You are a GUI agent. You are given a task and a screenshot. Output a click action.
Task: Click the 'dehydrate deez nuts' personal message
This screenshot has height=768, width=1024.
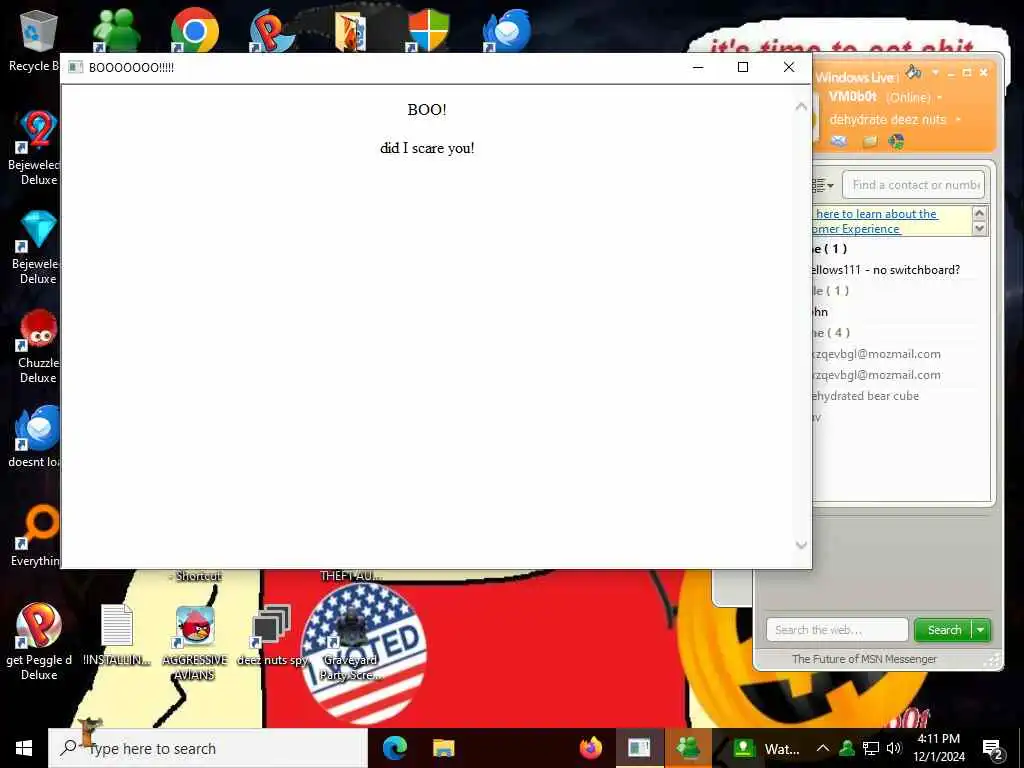point(888,120)
